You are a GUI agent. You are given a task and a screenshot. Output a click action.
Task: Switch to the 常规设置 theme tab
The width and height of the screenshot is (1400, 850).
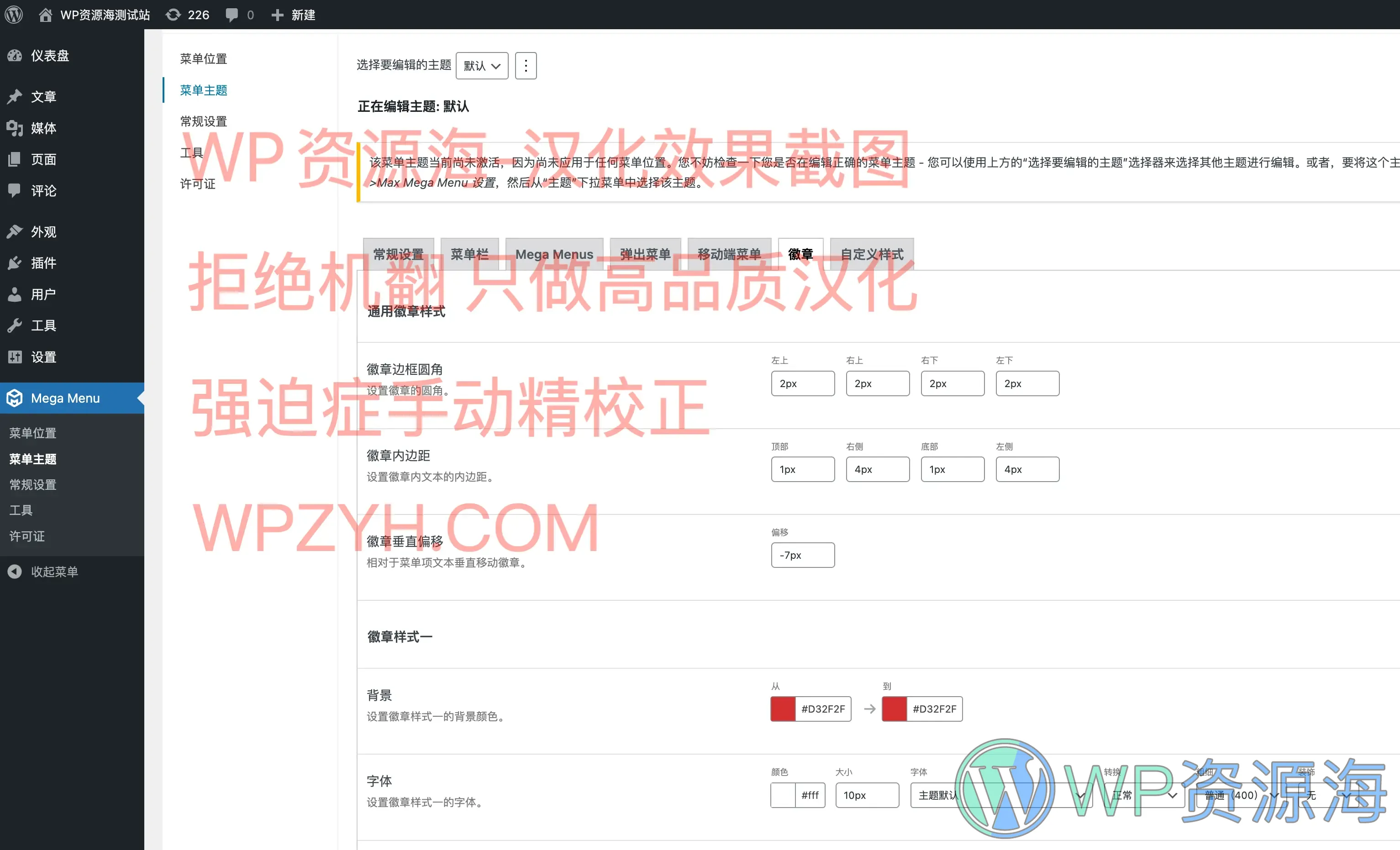pyautogui.click(x=398, y=254)
